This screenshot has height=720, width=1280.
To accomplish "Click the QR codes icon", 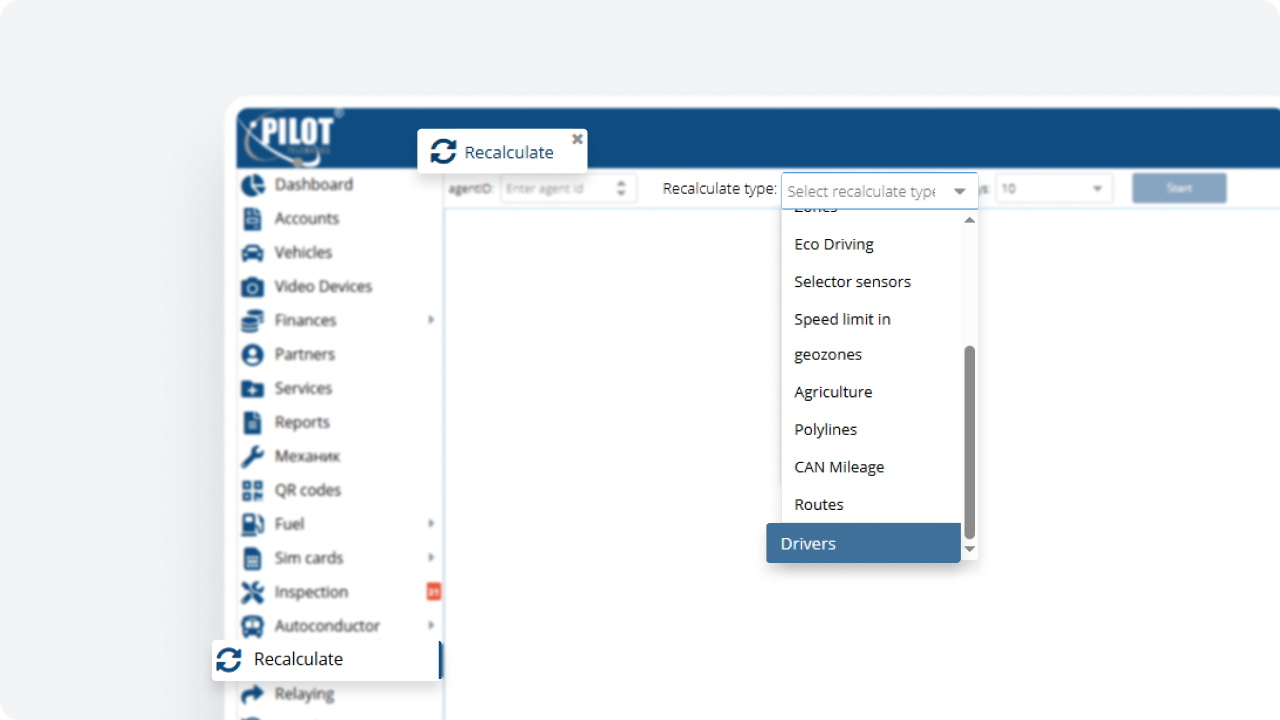I will point(253,491).
